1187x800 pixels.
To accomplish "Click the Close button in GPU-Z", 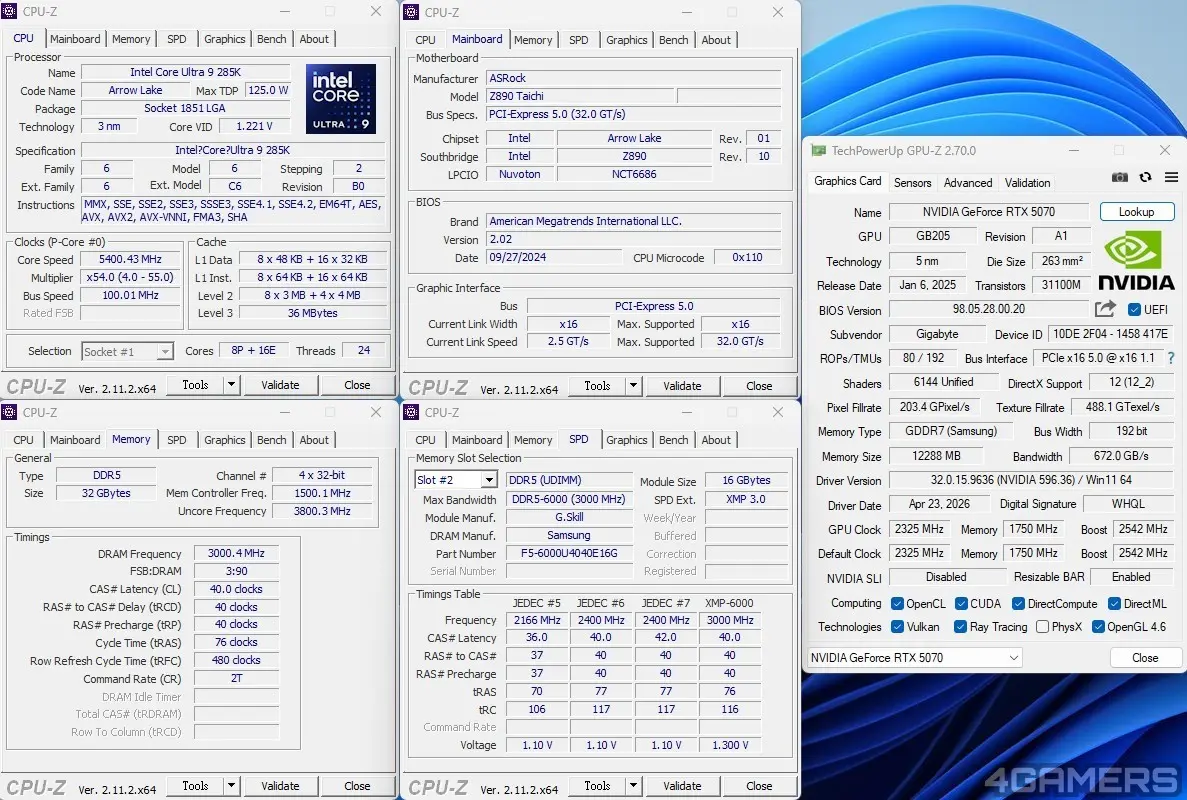I will pos(1145,658).
